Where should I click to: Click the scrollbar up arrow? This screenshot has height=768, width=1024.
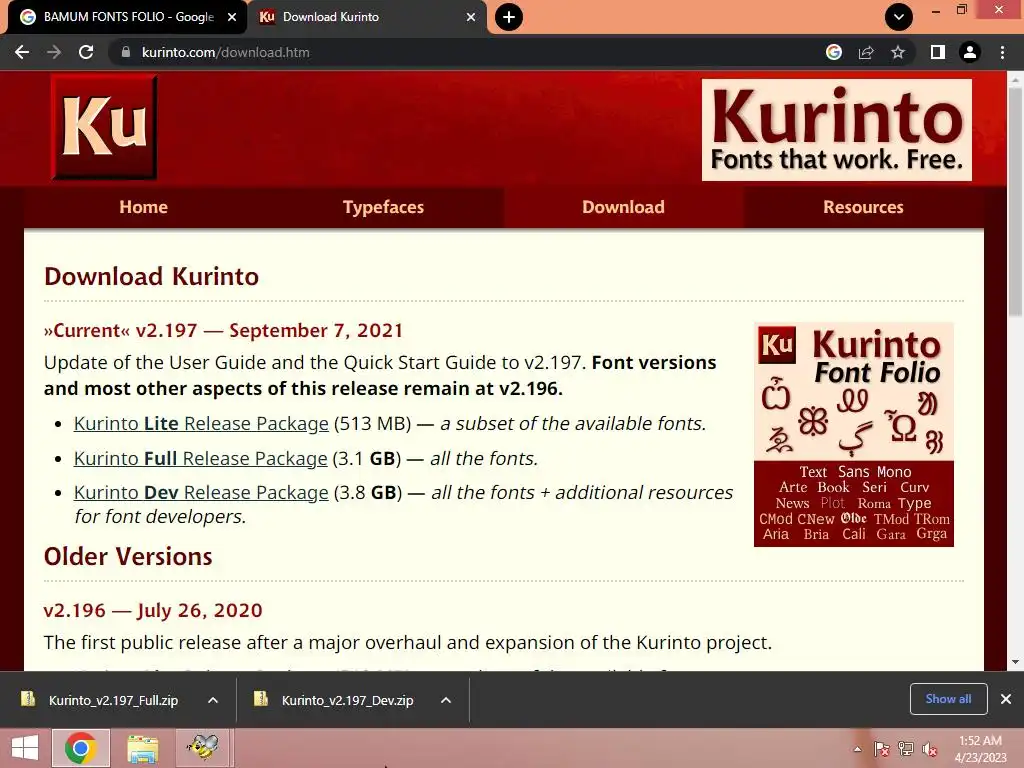point(1015,79)
